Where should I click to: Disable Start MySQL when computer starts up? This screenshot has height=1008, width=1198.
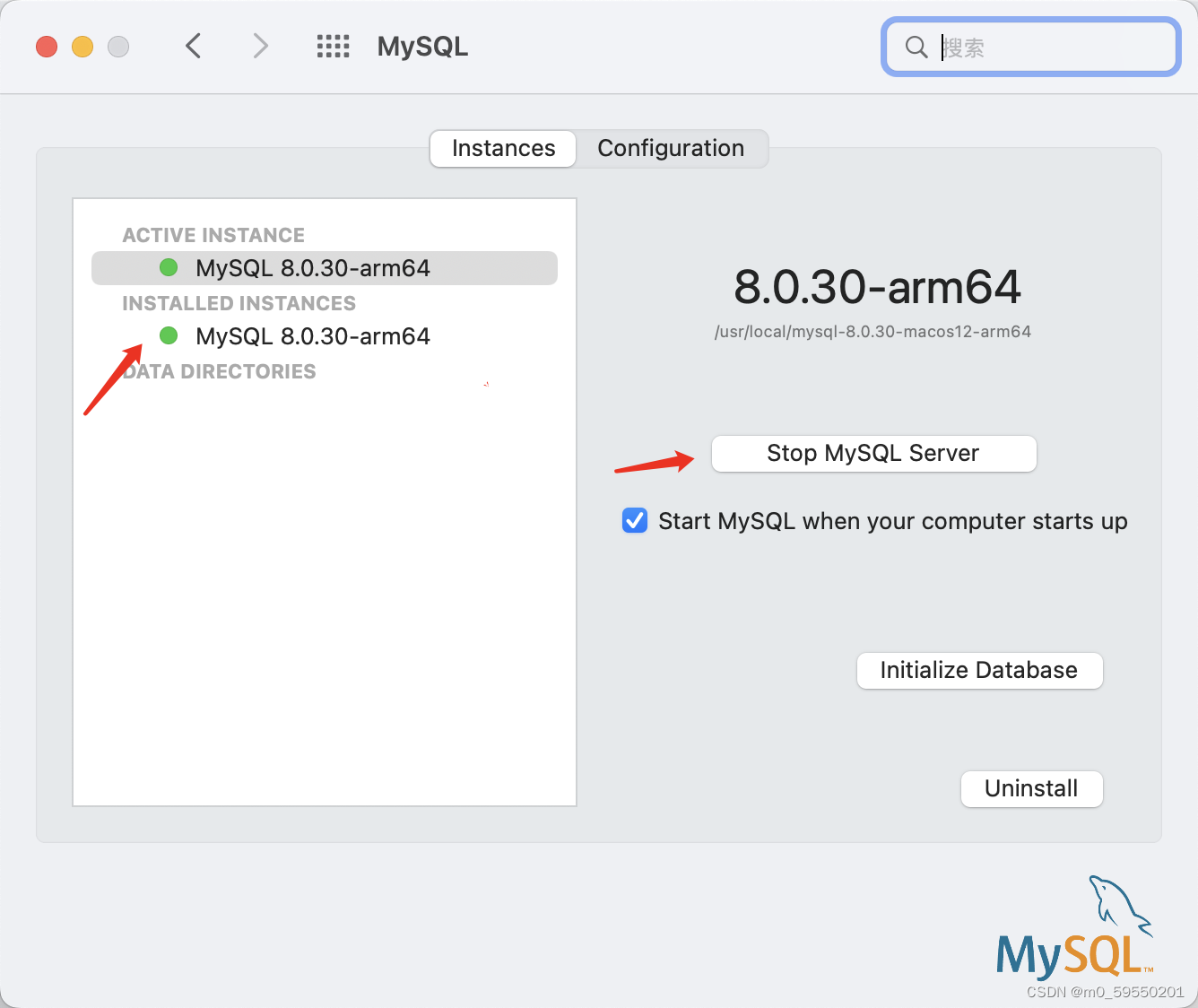coord(634,520)
